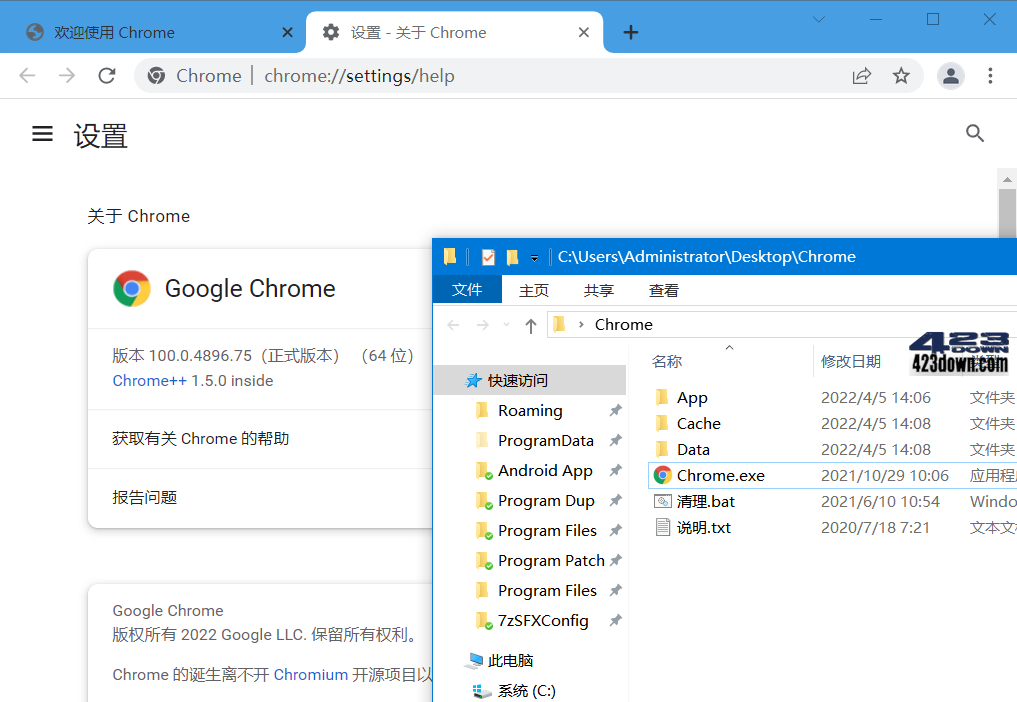1017x702 pixels.
Task: Expand the Quick Access Toolbar dropdown arrow
Action: coord(535,257)
